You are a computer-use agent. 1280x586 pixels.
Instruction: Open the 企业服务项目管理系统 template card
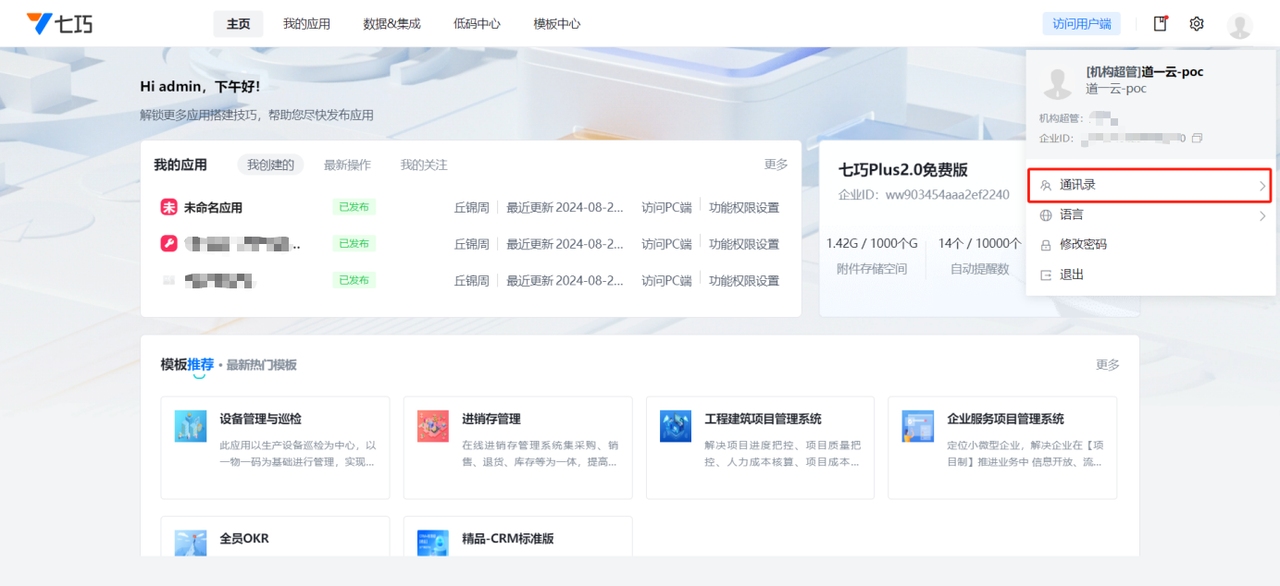(1002, 446)
